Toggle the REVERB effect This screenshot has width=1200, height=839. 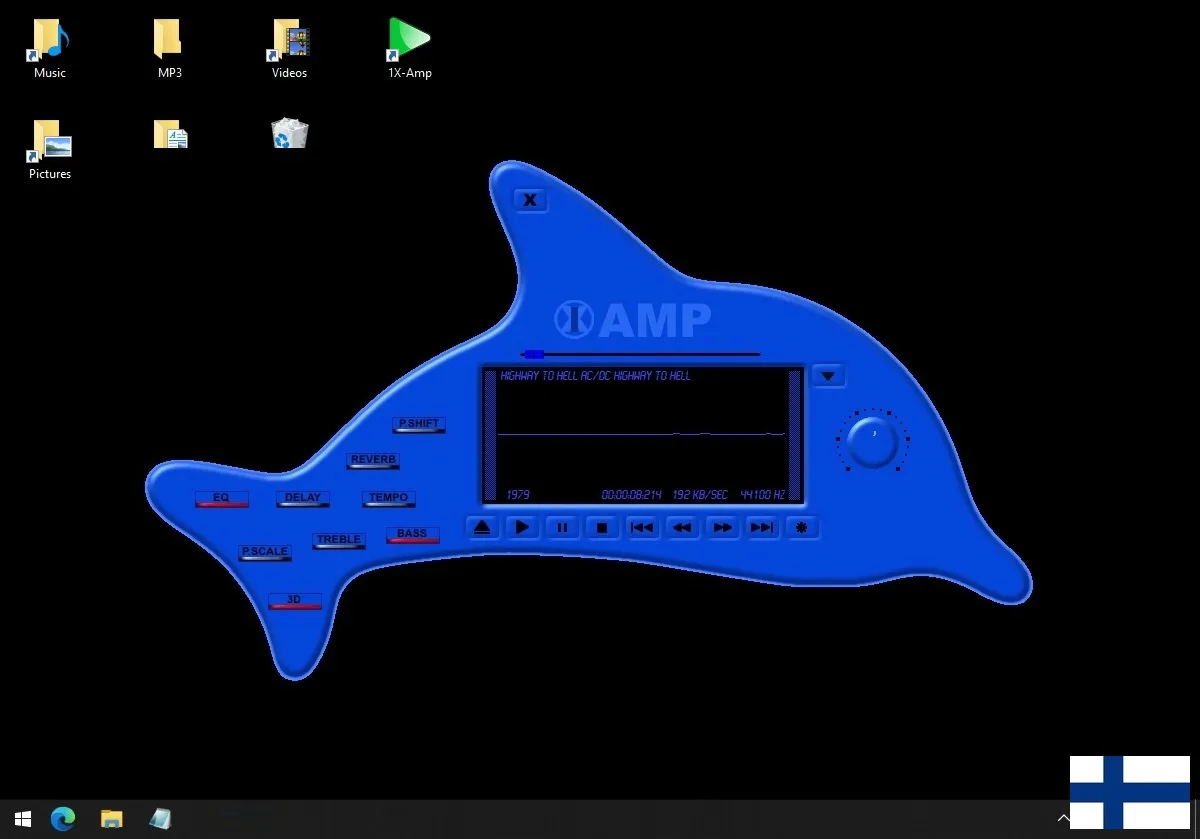373,460
